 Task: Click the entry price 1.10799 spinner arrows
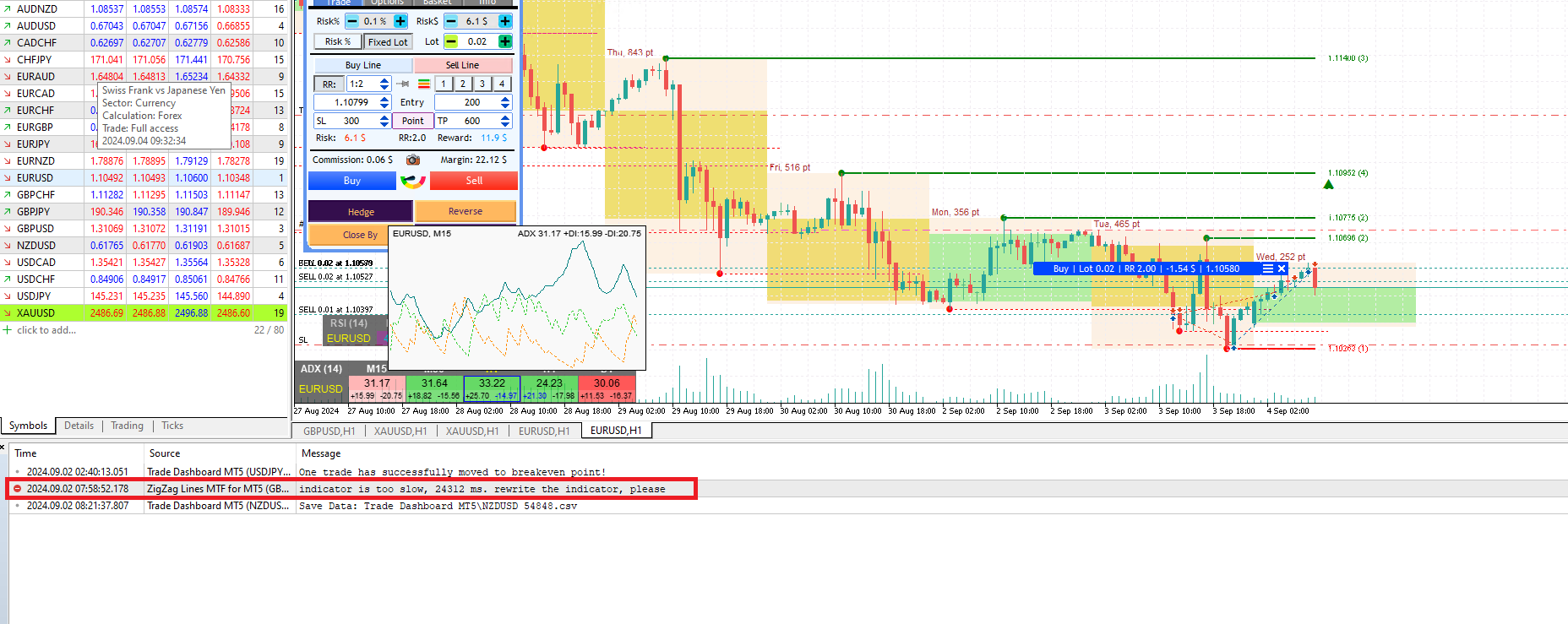[x=384, y=102]
